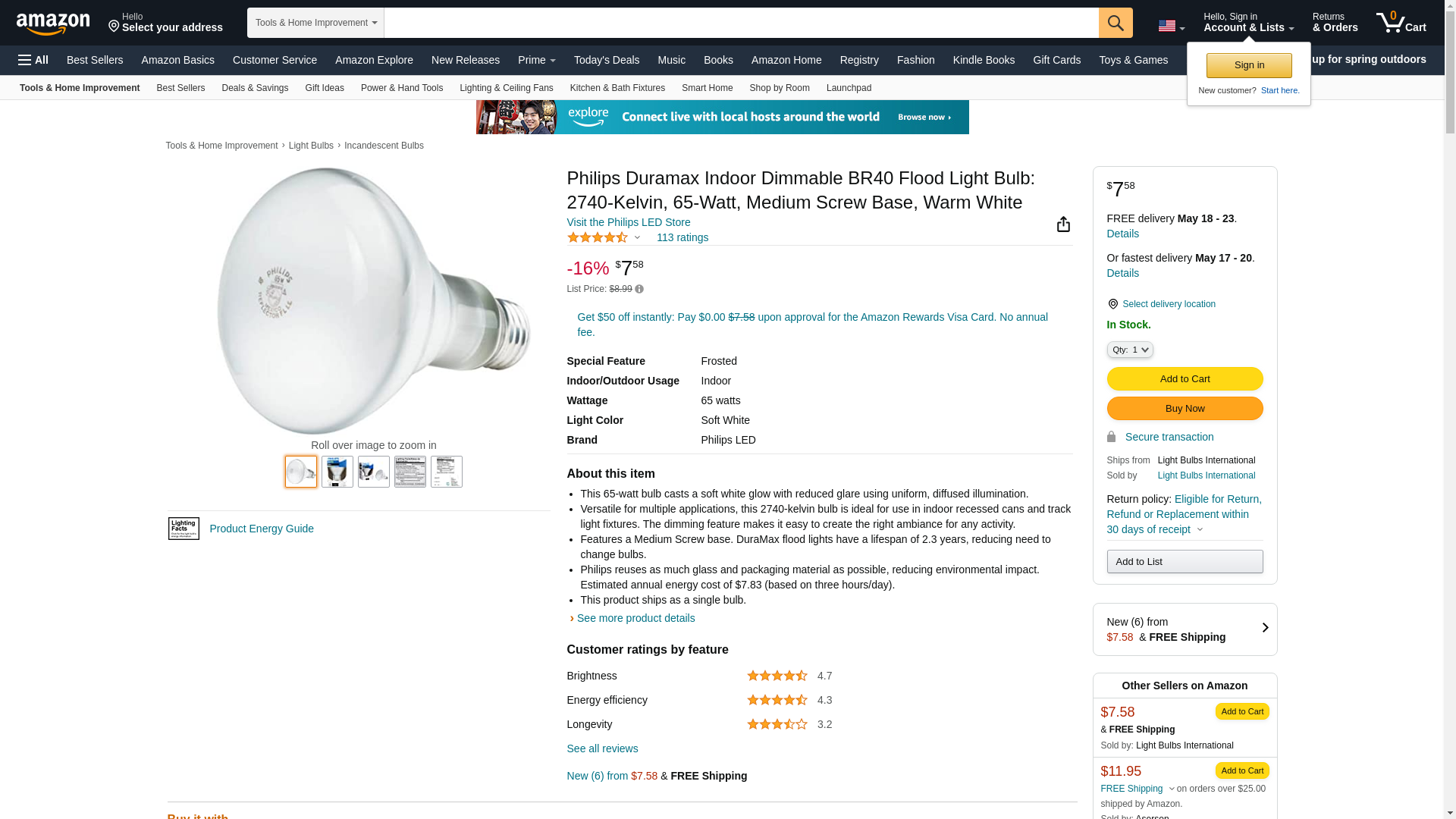Click the list price info icon
The height and width of the screenshot is (819, 1456).
pyautogui.click(x=639, y=289)
